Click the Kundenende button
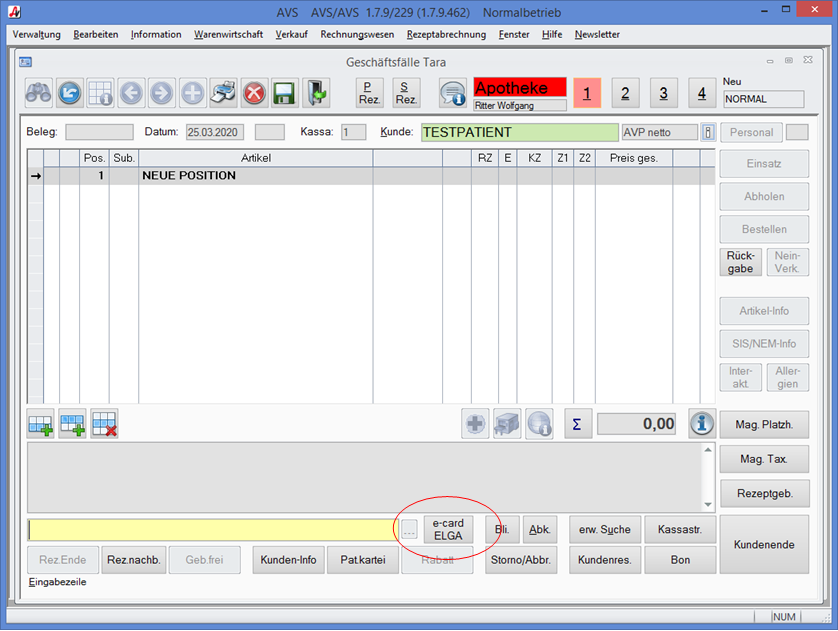The width and height of the screenshot is (838, 631). (764, 544)
